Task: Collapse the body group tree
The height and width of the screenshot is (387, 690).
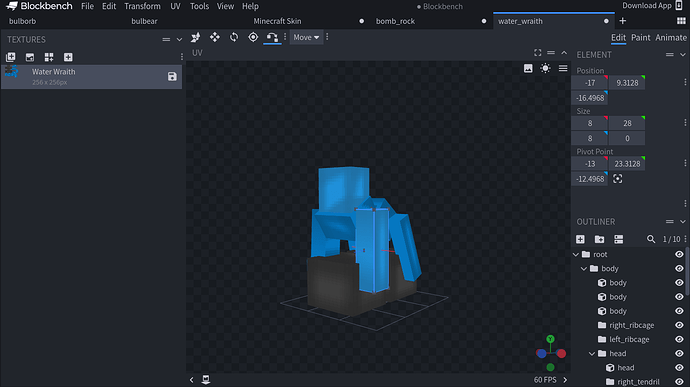Action: [584, 269]
